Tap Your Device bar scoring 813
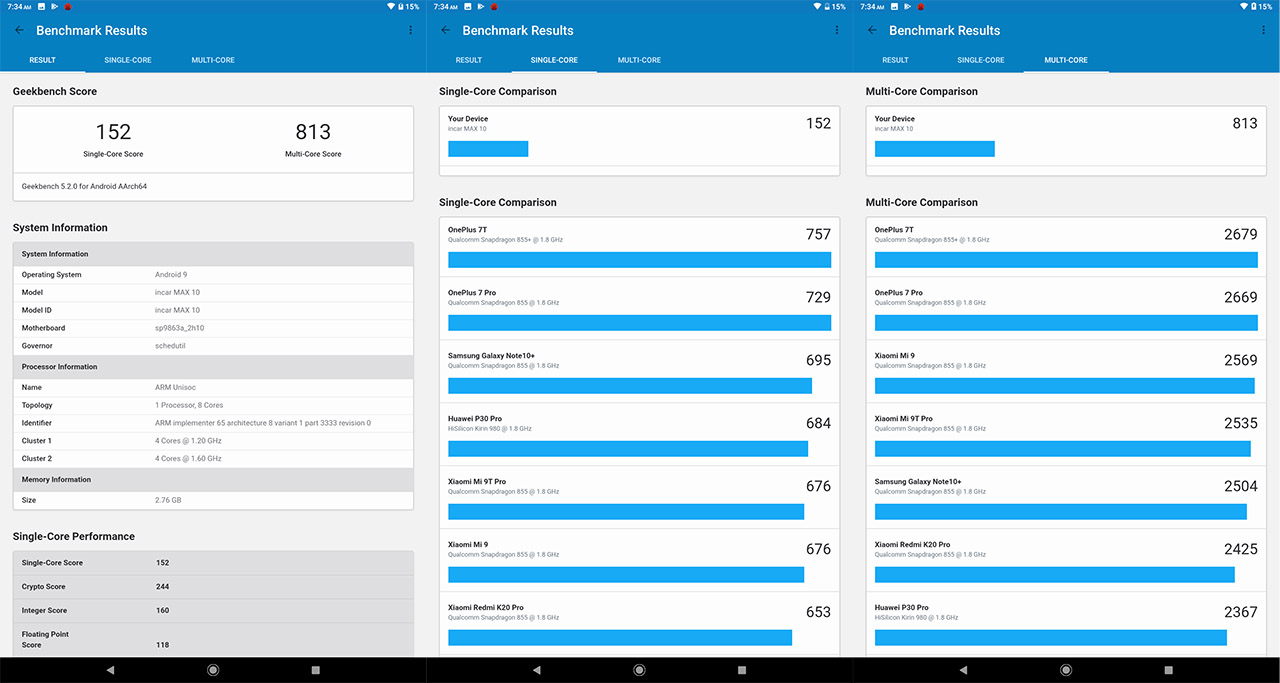The image size is (1280, 683). (935, 149)
